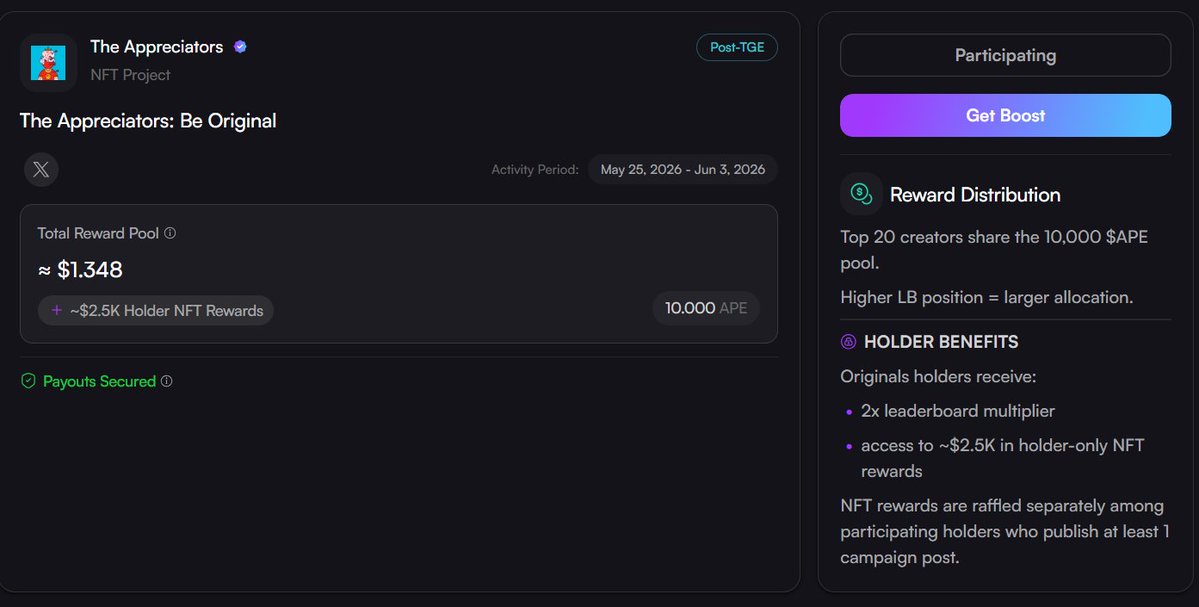This screenshot has height=607, width=1199.
Task: Click the Reward Distribution coin icon
Action: pyautogui.click(x=861, y=194)
